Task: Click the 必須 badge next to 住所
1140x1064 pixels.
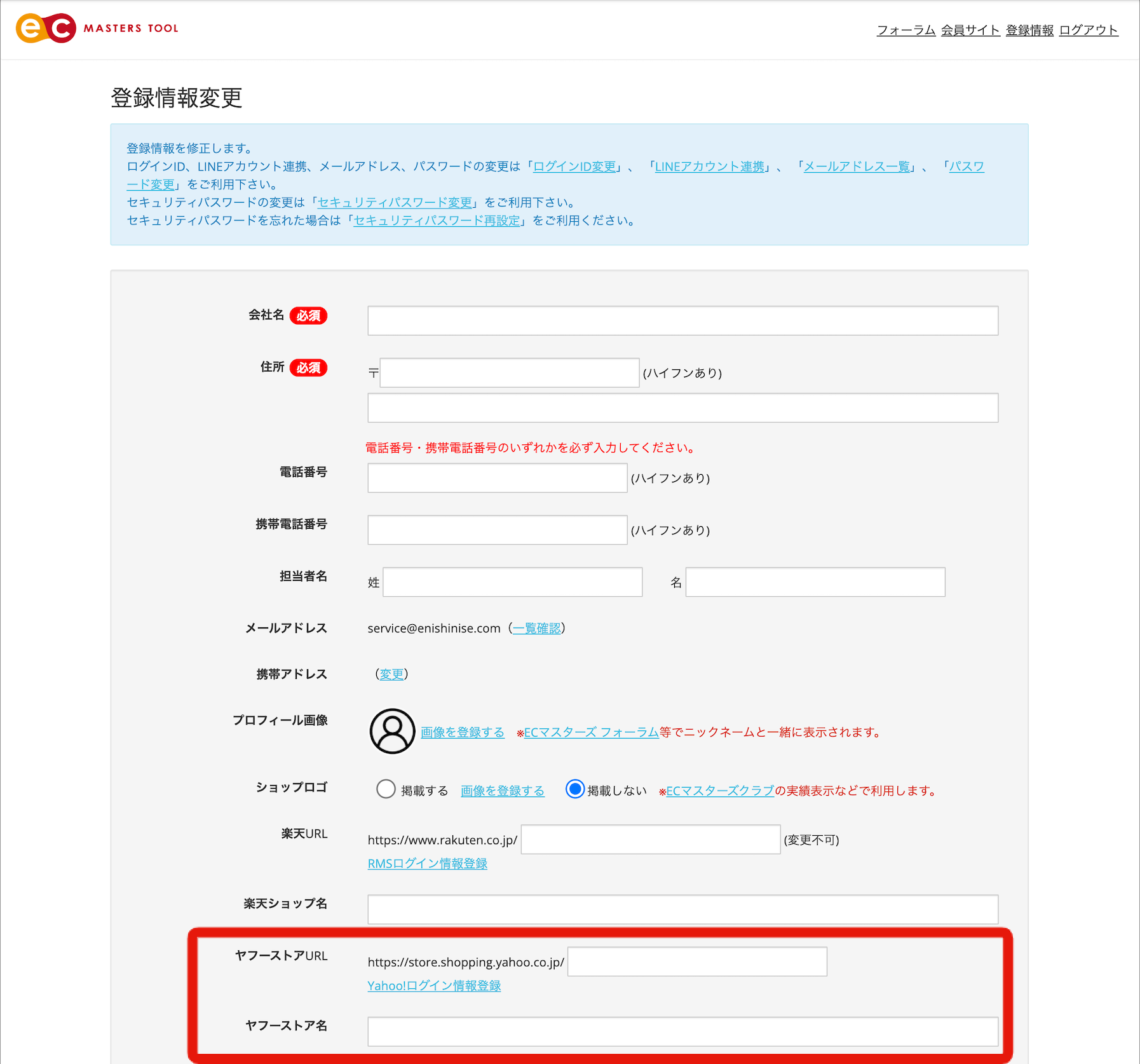Action: pyautogui.click(x=308, y=367)
